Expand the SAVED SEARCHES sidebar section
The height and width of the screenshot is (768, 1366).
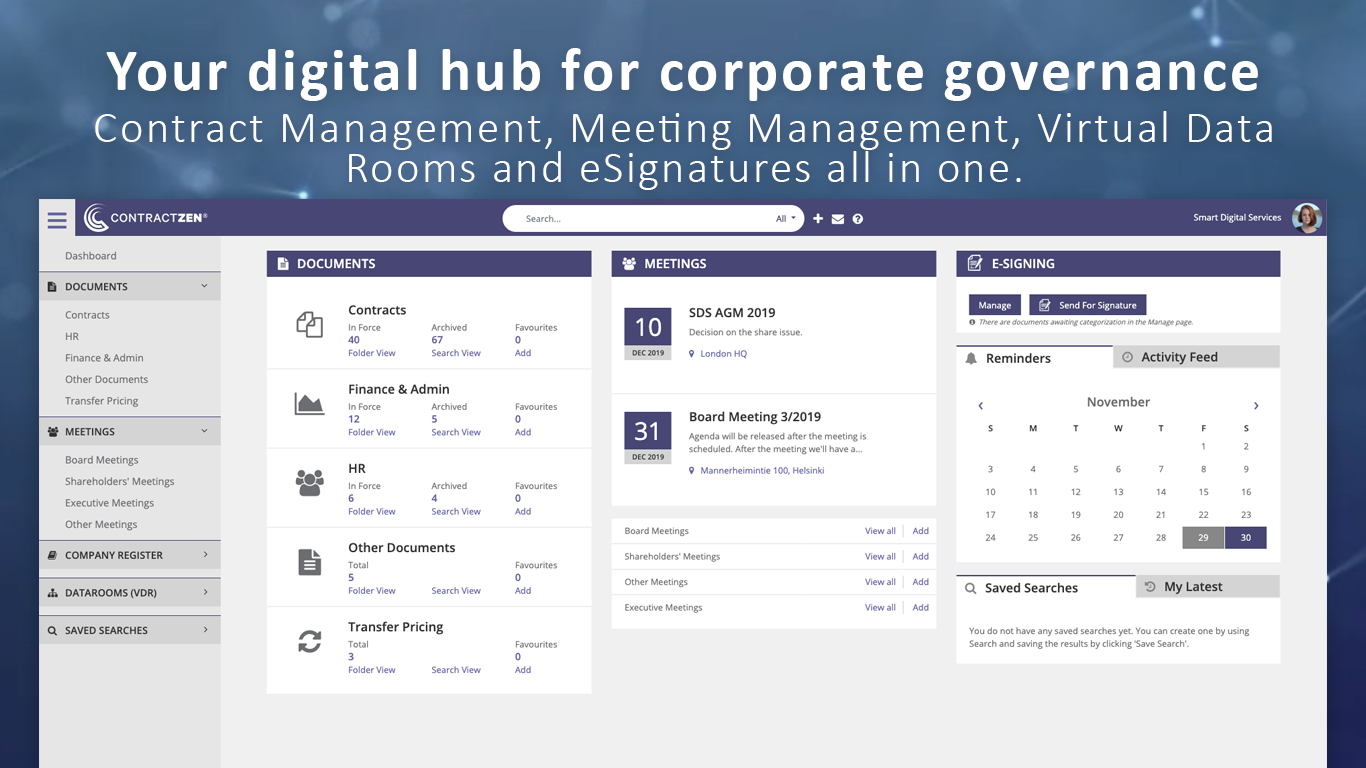(x=205, y=630)
